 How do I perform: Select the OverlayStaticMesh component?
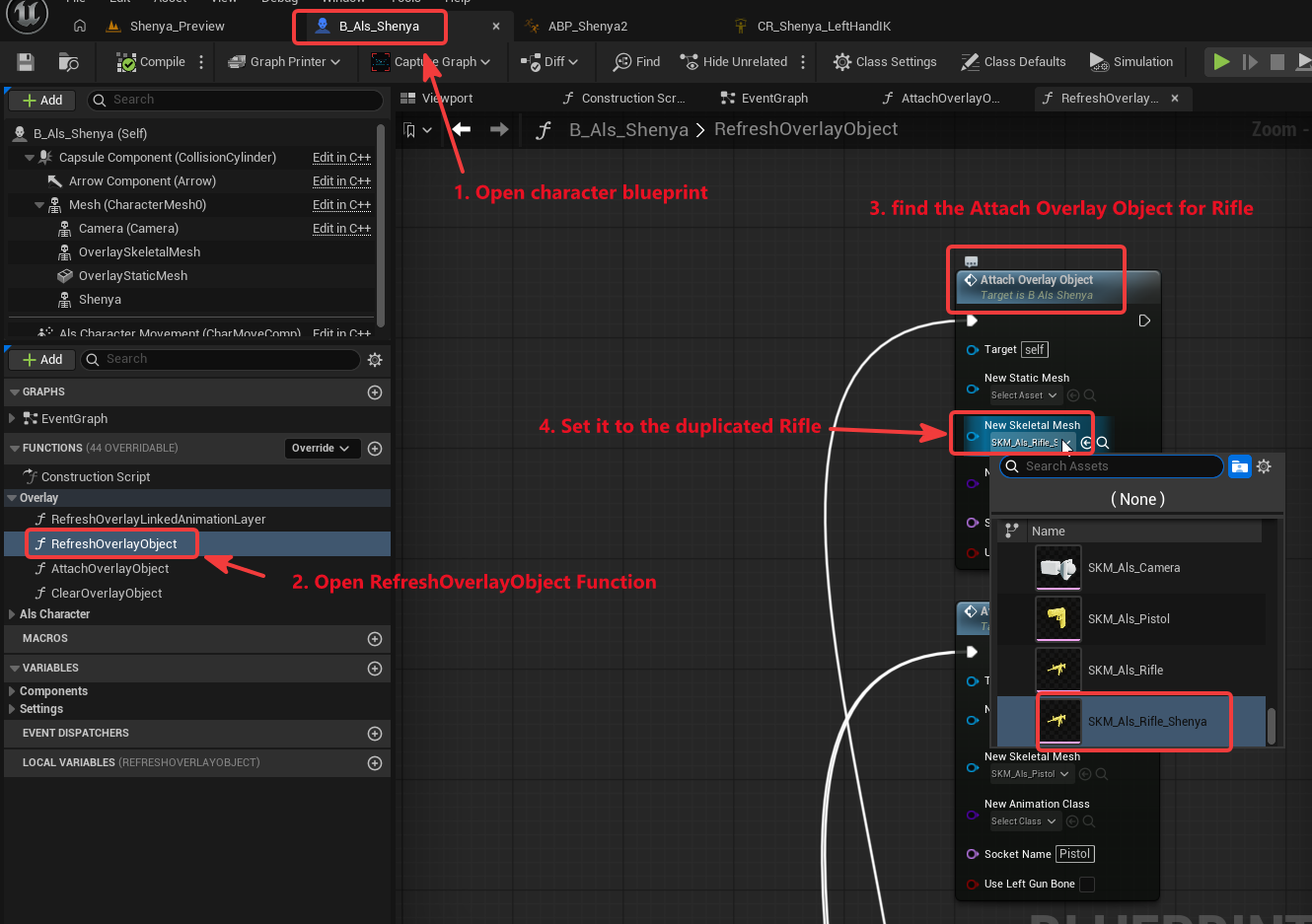pos(133,276)
